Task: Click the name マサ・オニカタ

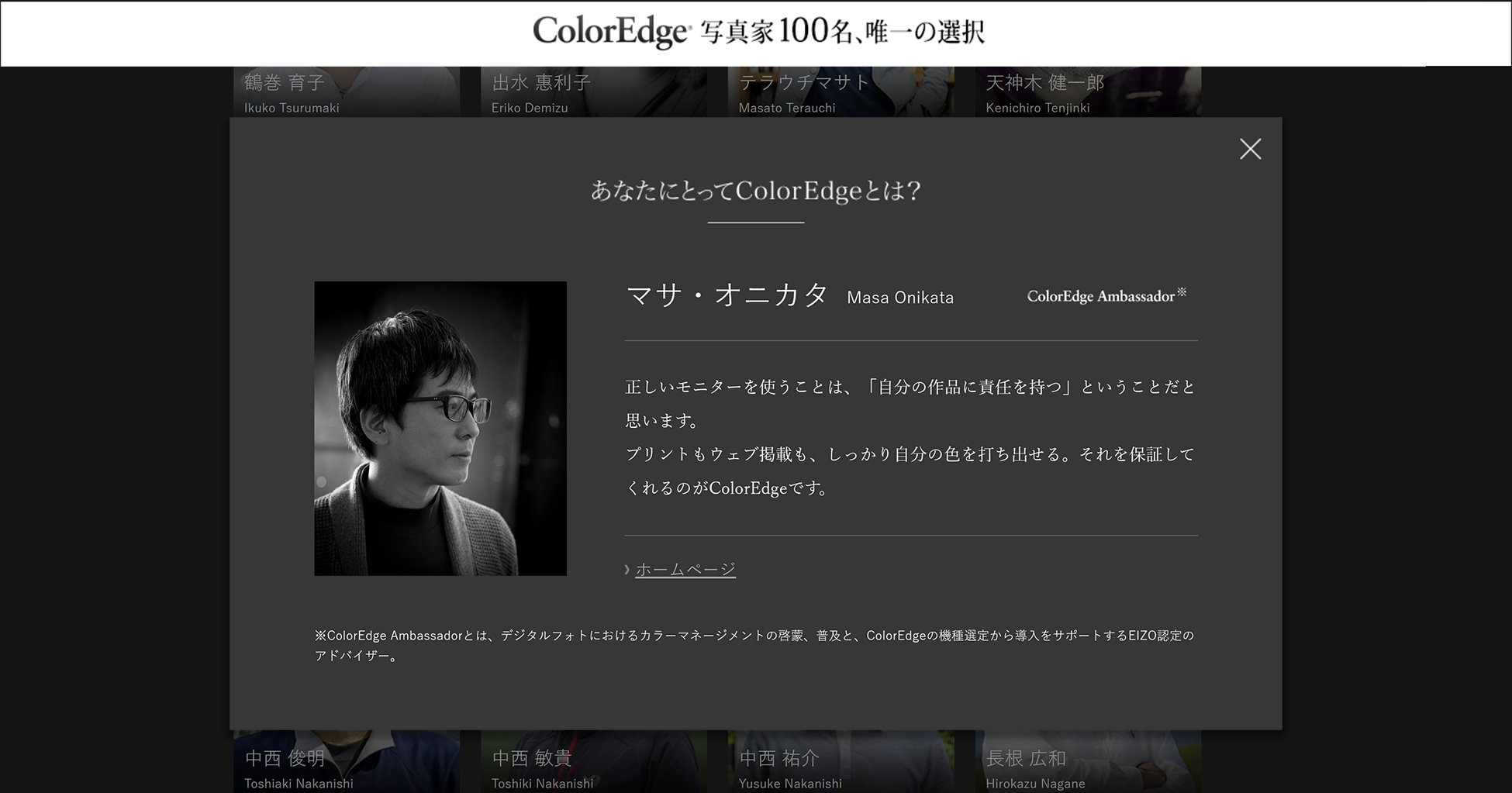Action: pos(727,295)
